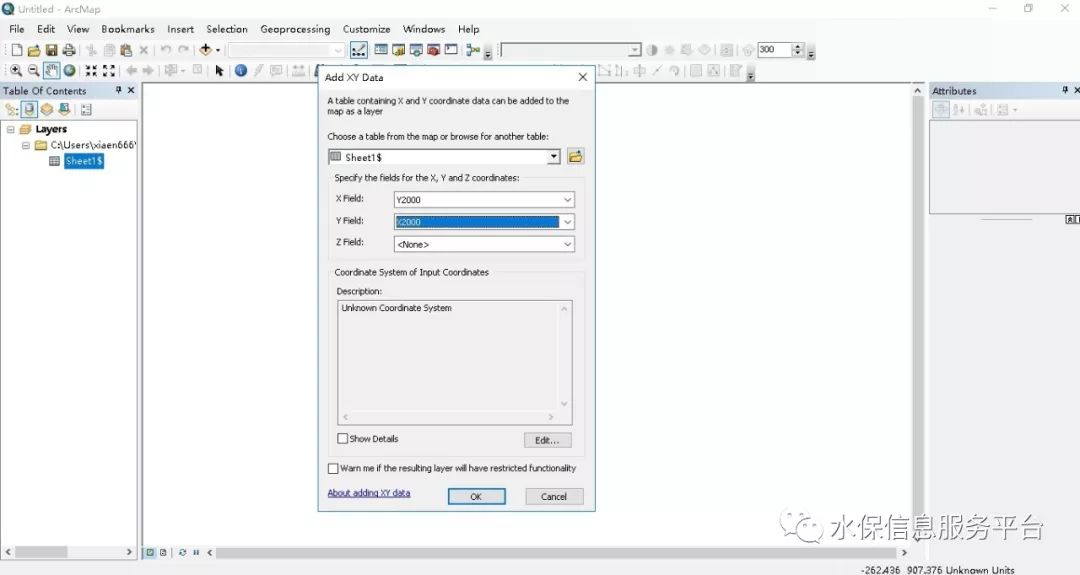Open the Catalog window icon
Viewport: 1080px width, 575px height.
click(x=398, y=50)
